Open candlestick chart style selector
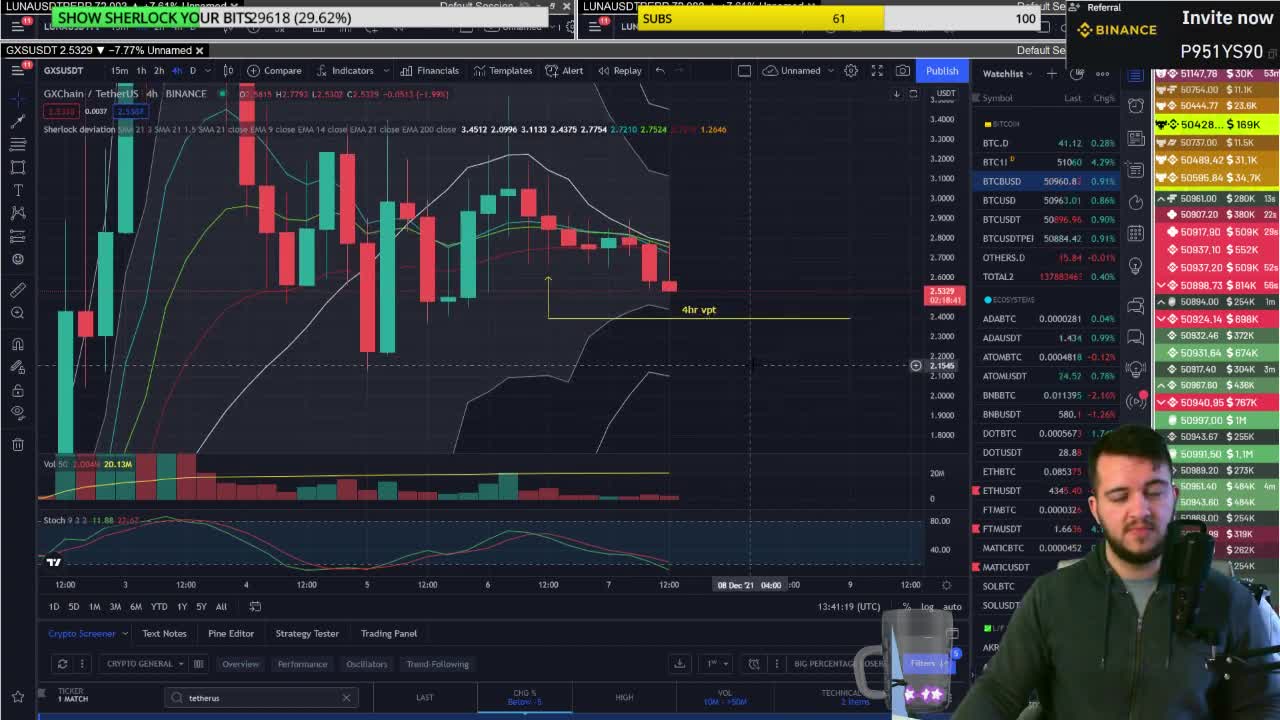This screenshot has height=720, width=1280. pyautogui.click(x=228, y=70)
